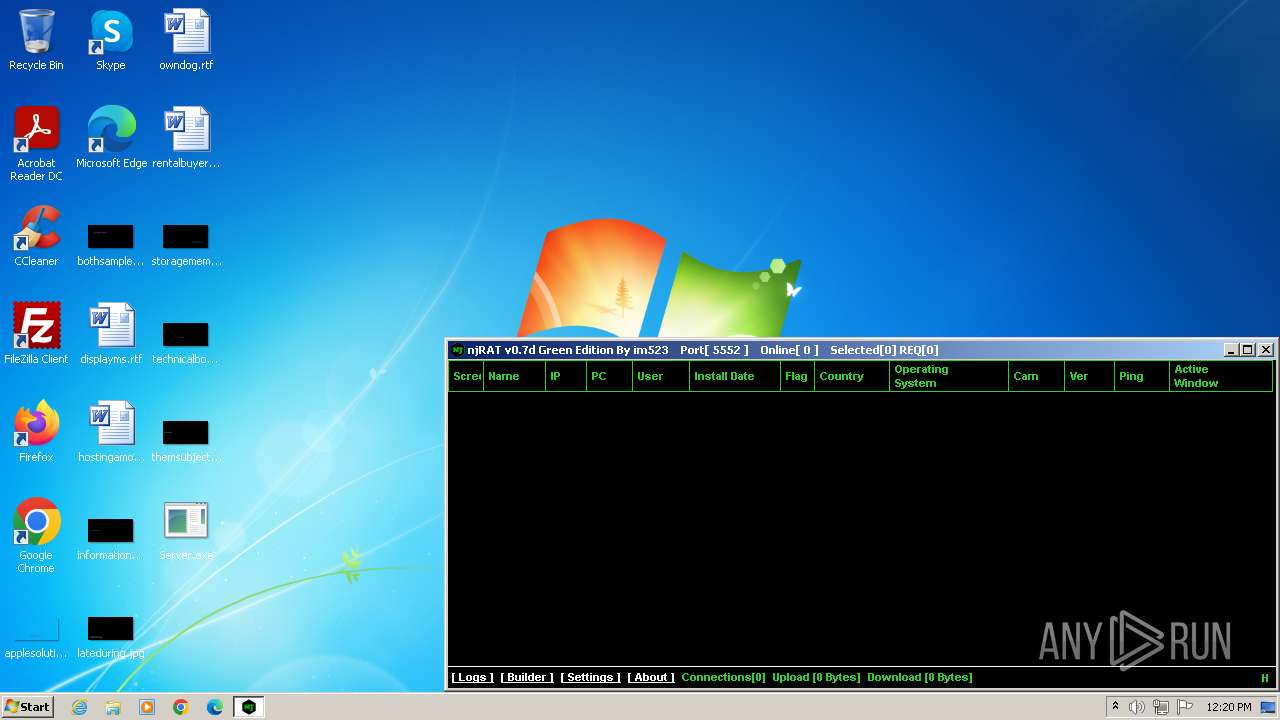The image size is (1280, 720).
Task: Sort by the Ver column header
Action: coord(1089,376)
